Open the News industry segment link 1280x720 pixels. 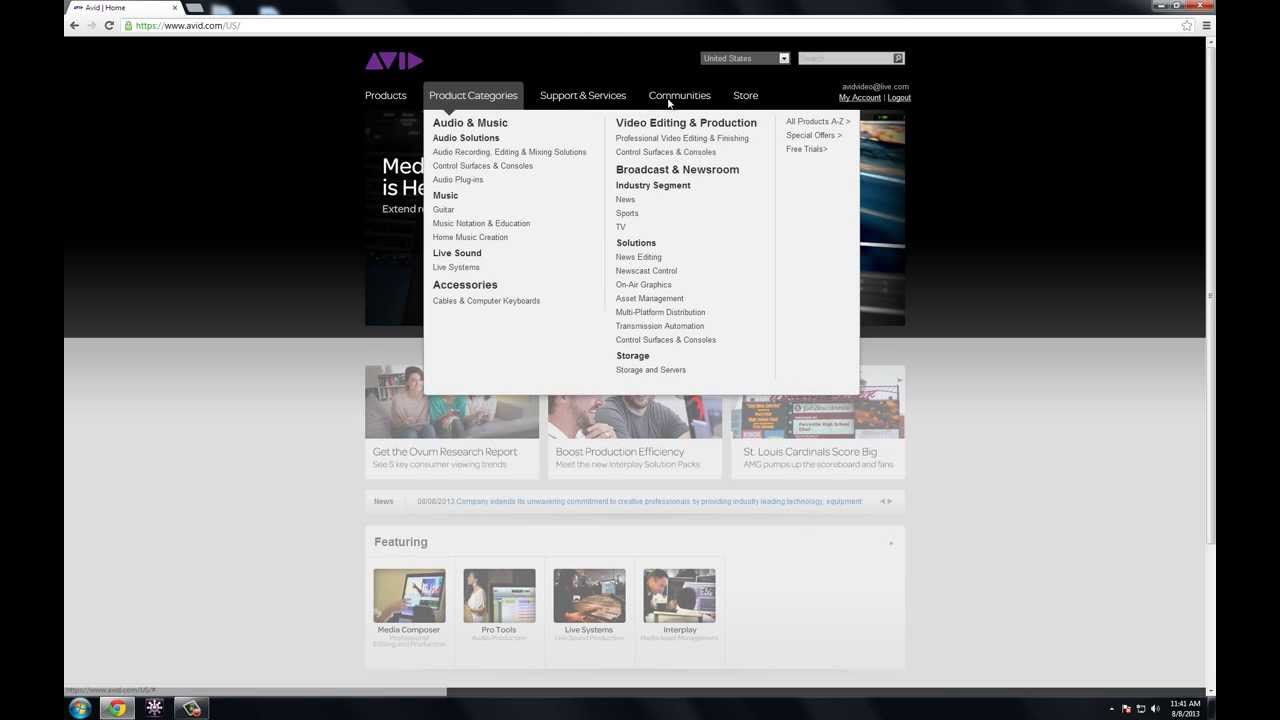click(625, 200)
